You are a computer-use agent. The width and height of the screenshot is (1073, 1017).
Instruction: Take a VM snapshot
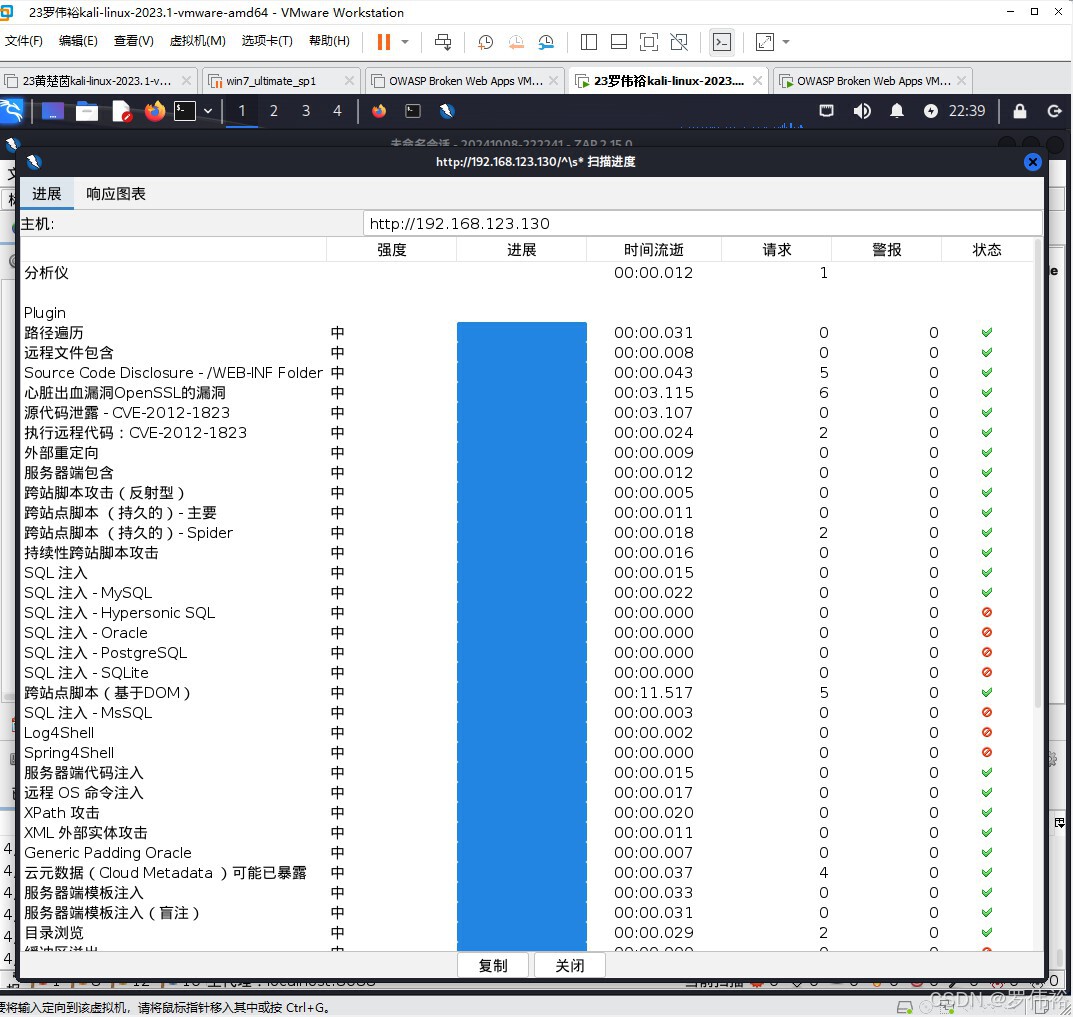pyautogui.click(x=485, y=42)
